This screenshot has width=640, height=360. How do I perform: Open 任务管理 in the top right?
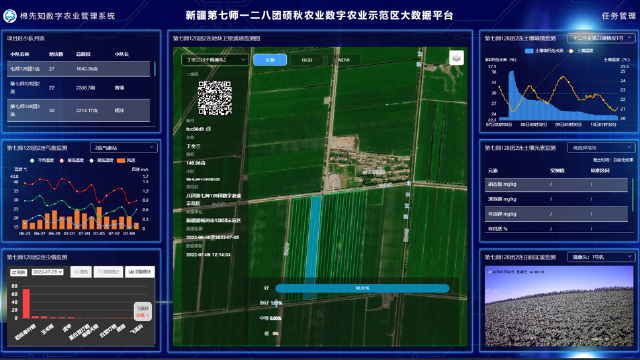click(x=619, y=16)
